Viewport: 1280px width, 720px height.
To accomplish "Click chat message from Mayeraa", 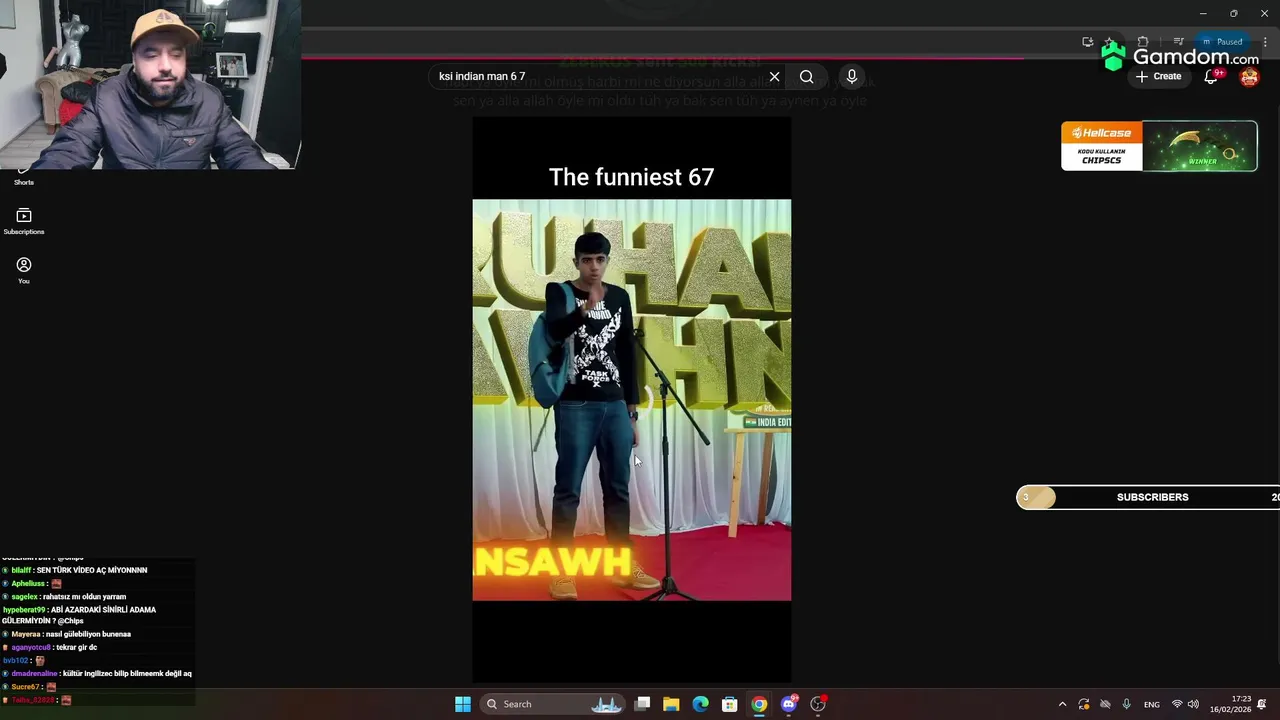I will click(67, 634).
